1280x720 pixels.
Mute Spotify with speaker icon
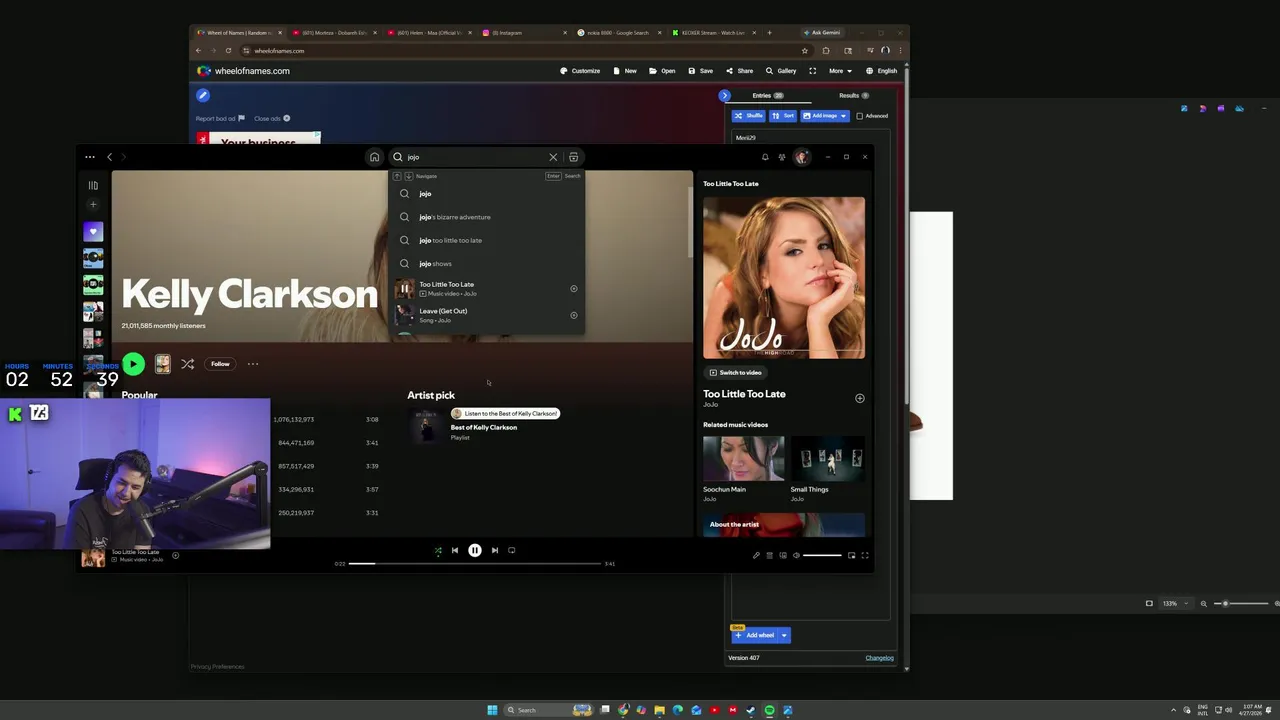click(x=796, y=555)
